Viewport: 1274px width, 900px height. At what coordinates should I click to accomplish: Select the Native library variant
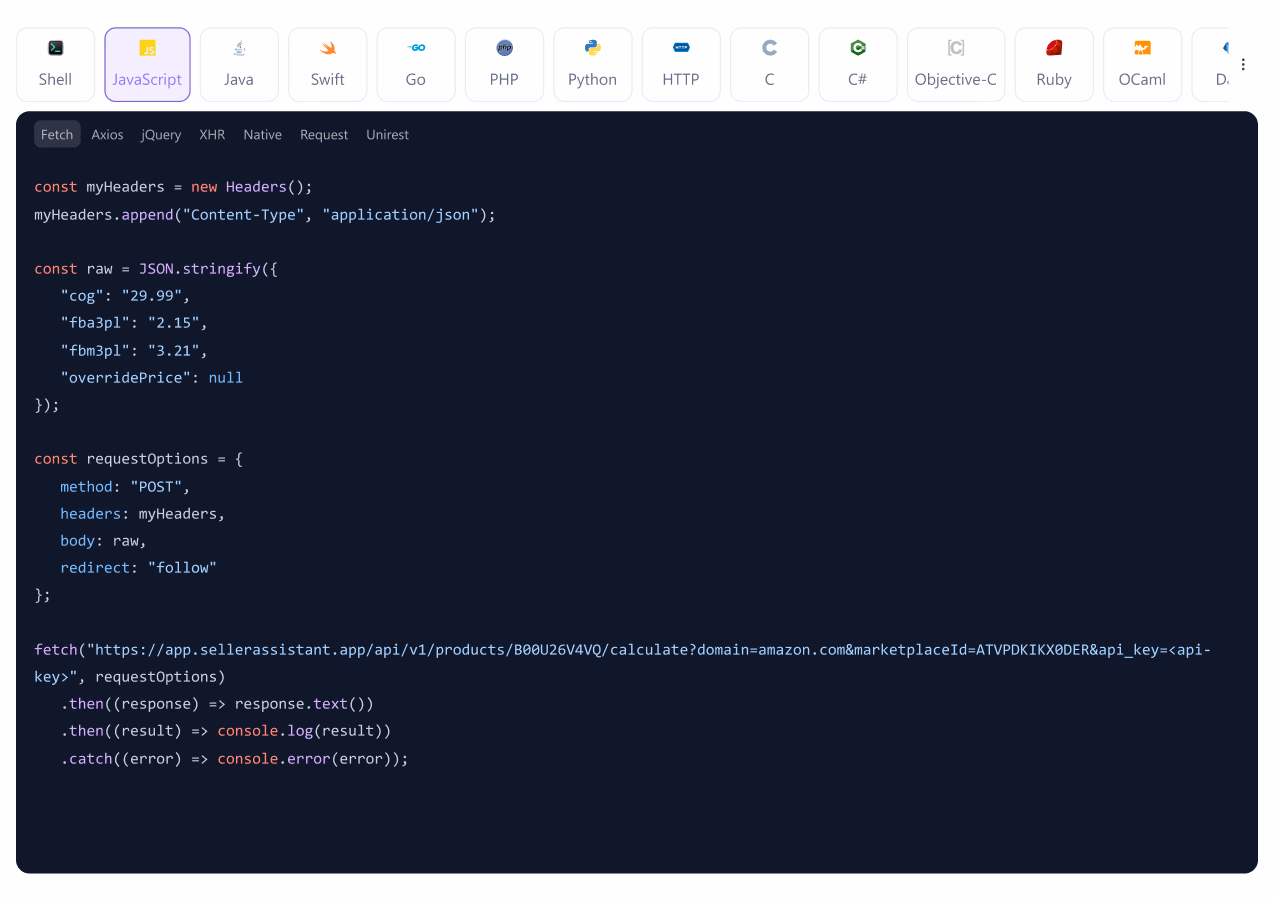tap(262, 134)
